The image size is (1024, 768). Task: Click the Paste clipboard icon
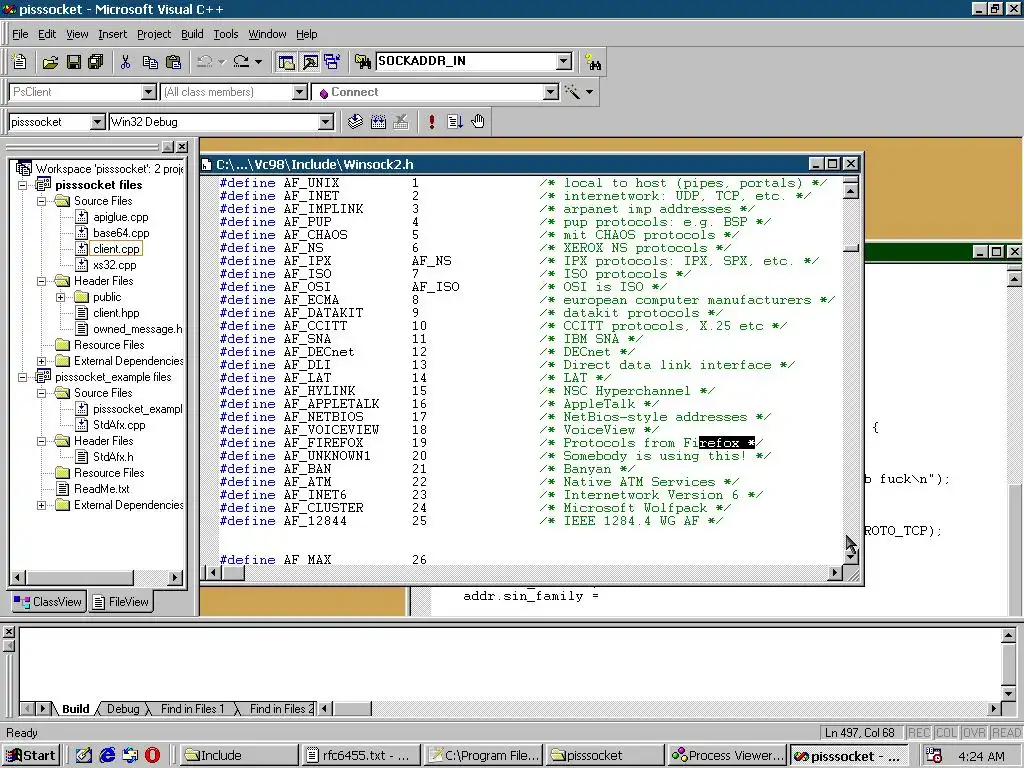point(174,62)
